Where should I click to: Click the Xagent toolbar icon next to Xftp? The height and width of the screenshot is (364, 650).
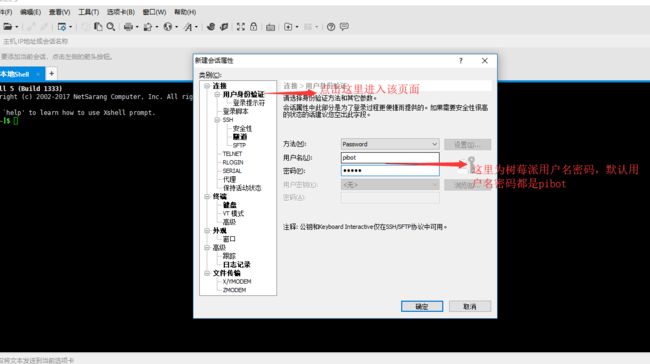click(224, 27)
